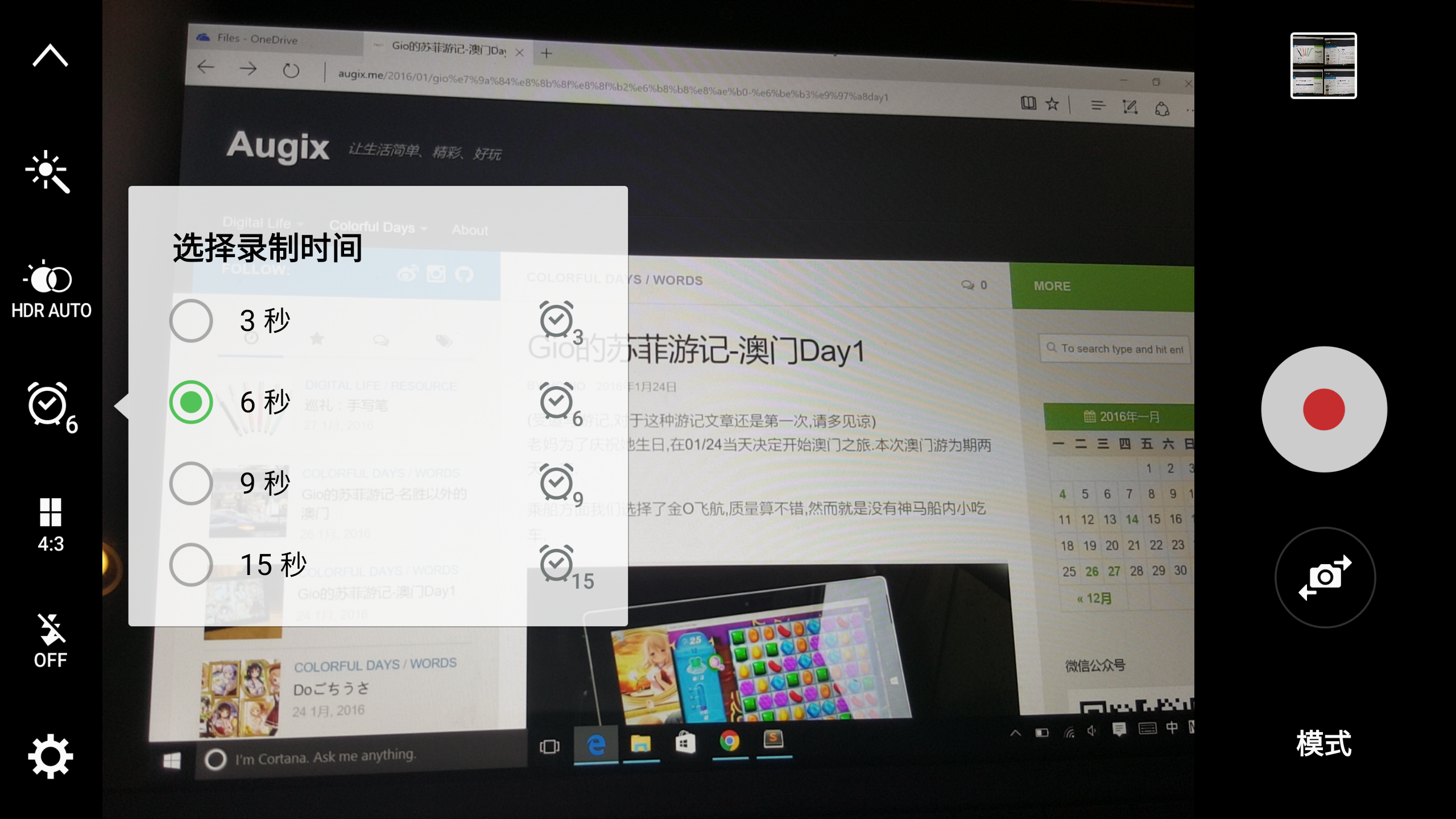Screen dimensions: 1456x819
Task: Change the 4:3 aspect ratio setting
Action: click(x=51, y=524)
